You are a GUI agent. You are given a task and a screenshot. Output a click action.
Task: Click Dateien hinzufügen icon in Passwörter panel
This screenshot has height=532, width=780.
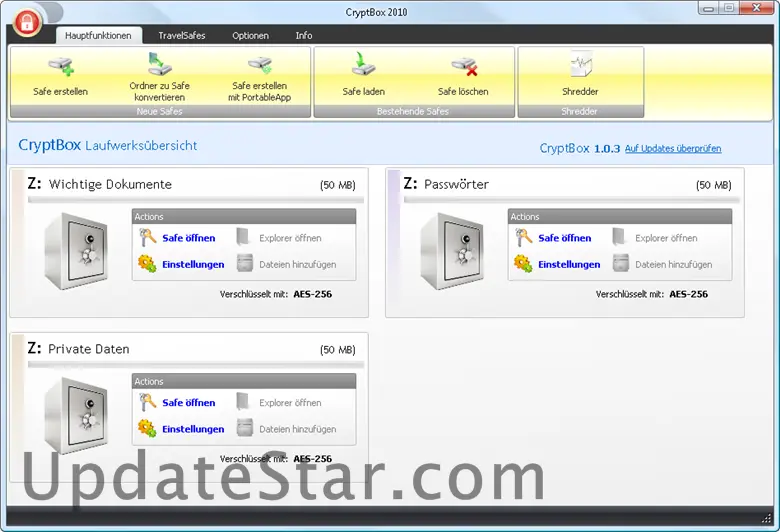(621, 263)
